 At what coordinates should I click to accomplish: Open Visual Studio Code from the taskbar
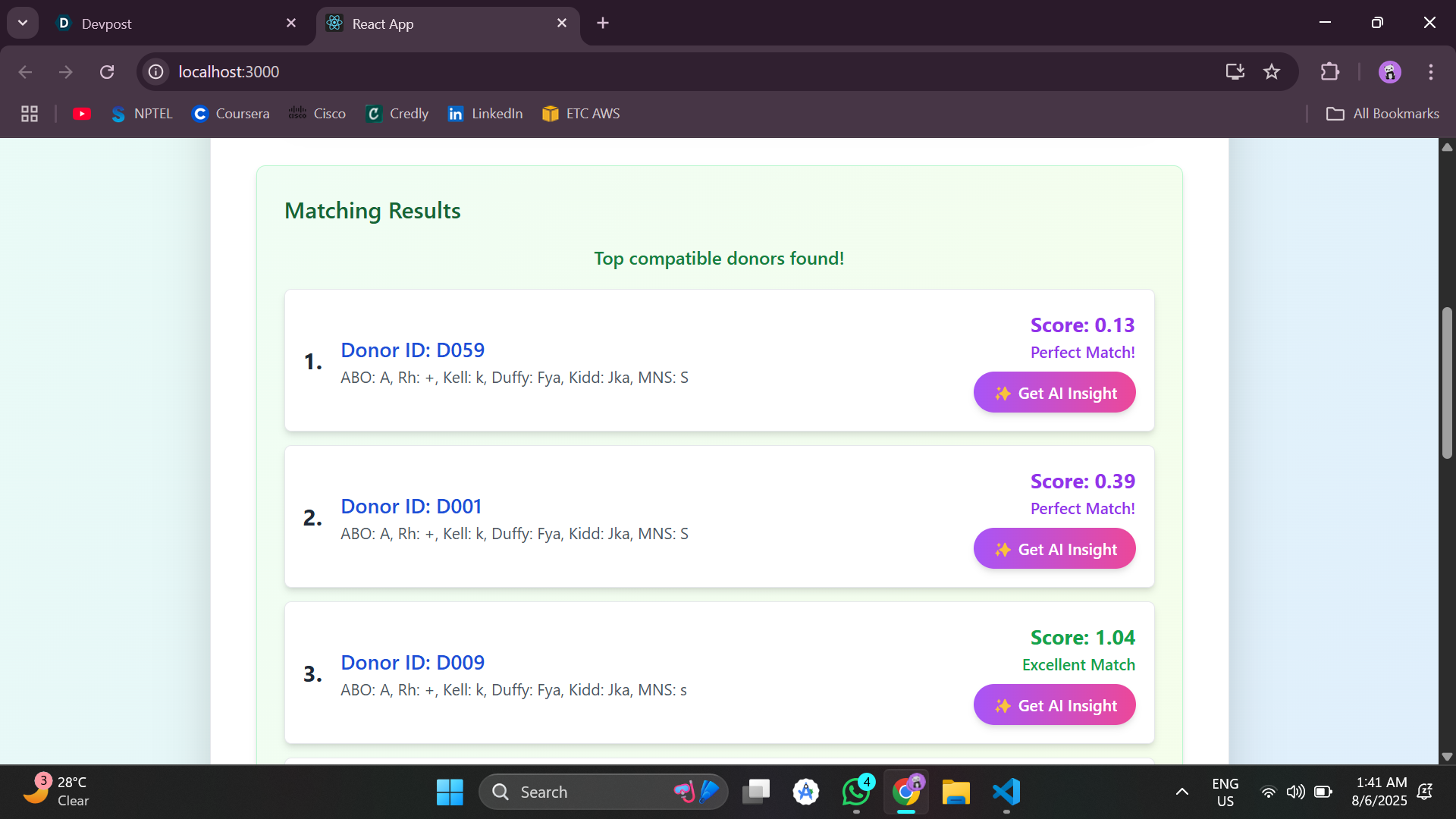click(x=1006, y=792)
